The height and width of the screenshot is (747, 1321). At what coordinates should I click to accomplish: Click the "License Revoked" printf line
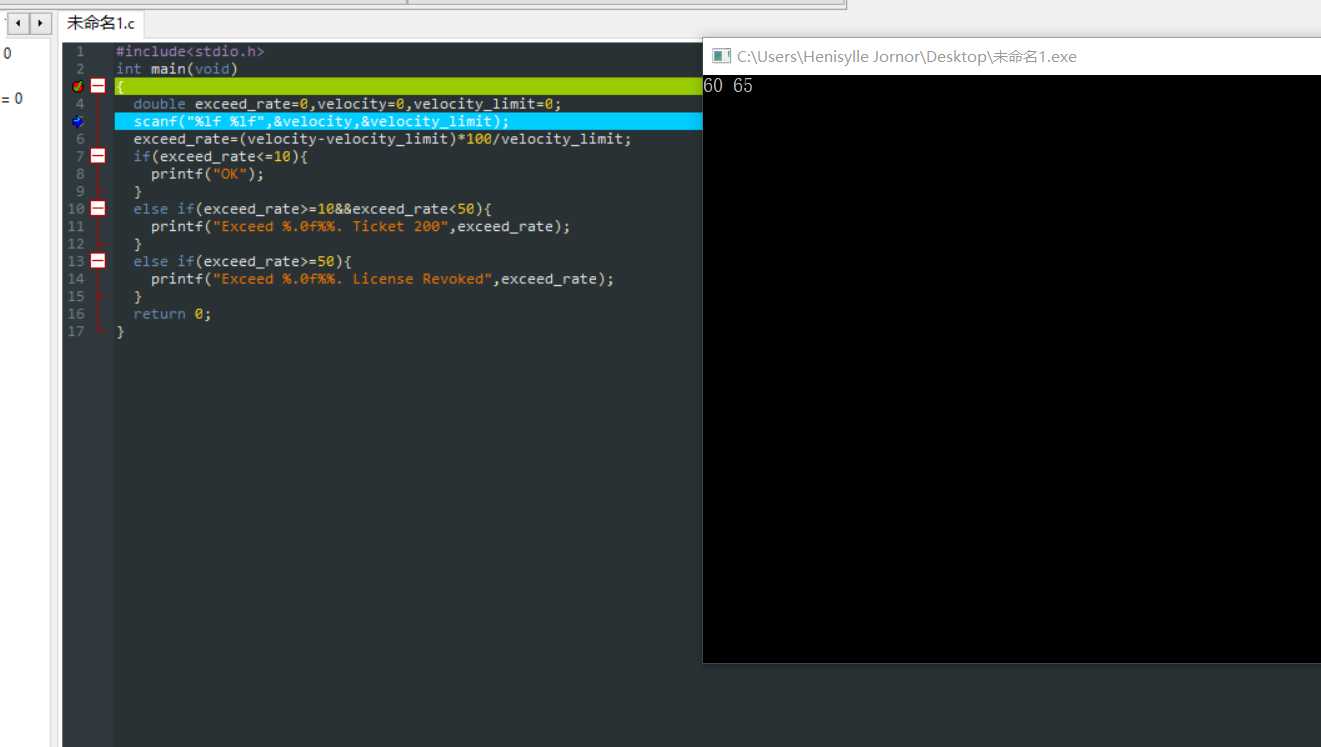point(382,279)
